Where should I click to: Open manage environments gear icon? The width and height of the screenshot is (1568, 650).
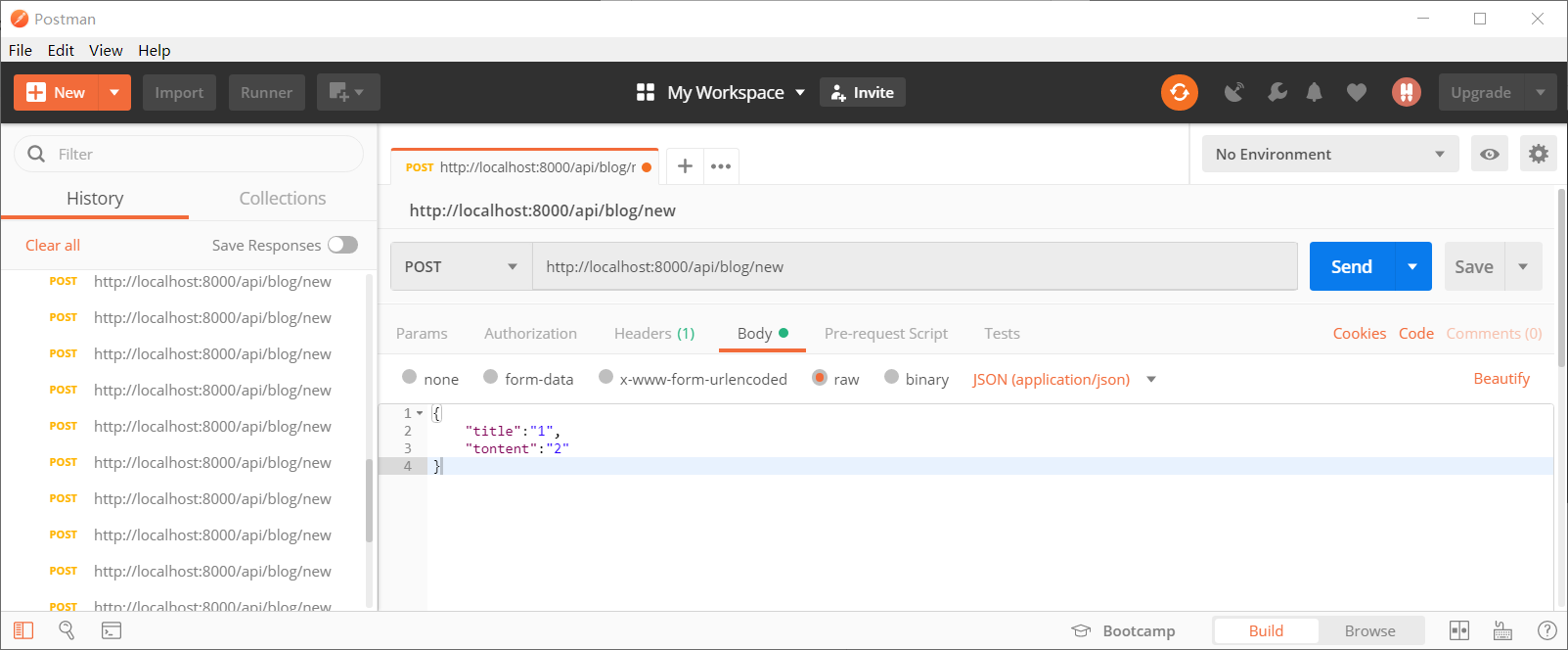[1538, 155]
